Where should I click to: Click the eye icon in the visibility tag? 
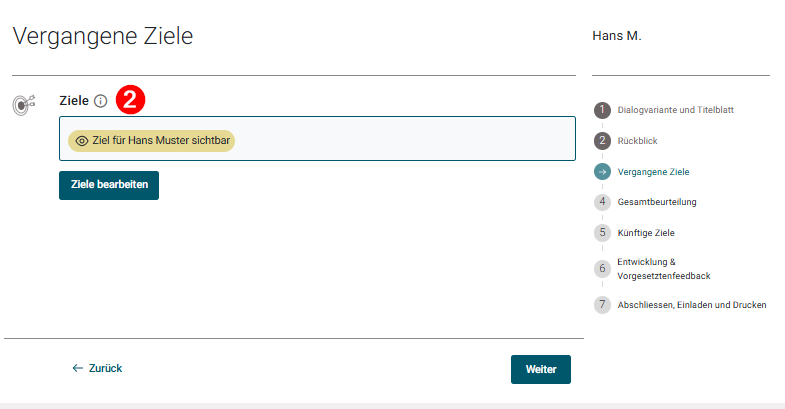[x=82, y=141]
